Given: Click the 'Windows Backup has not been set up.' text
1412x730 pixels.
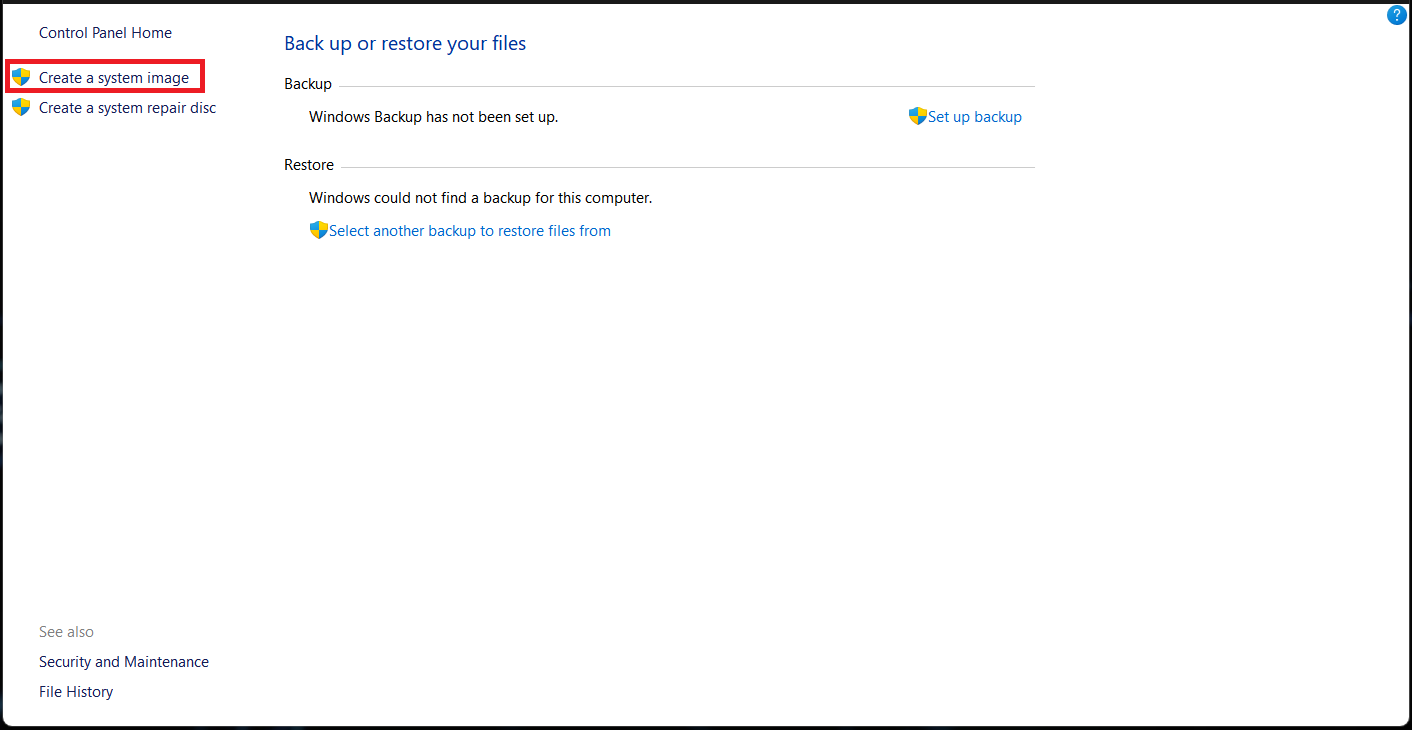Looking at the screenshot, I should point(434,117).
